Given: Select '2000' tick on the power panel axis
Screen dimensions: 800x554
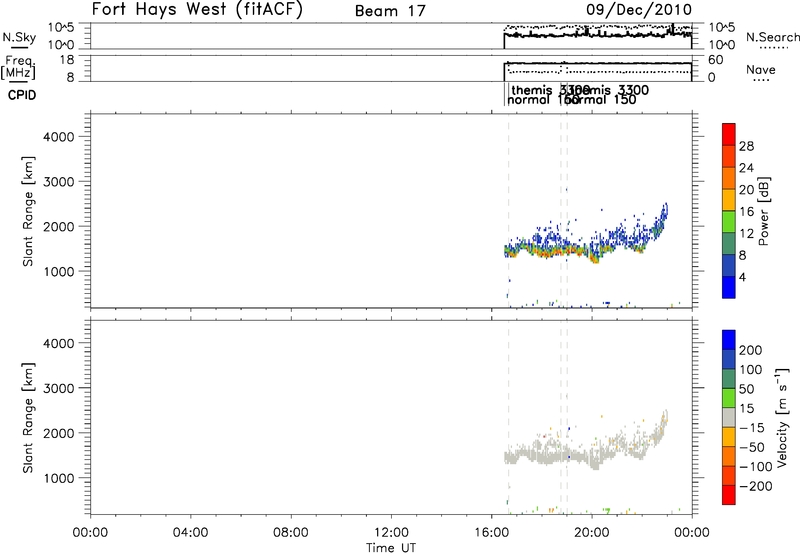Looking at the screenshot, I should pos(58,226).
